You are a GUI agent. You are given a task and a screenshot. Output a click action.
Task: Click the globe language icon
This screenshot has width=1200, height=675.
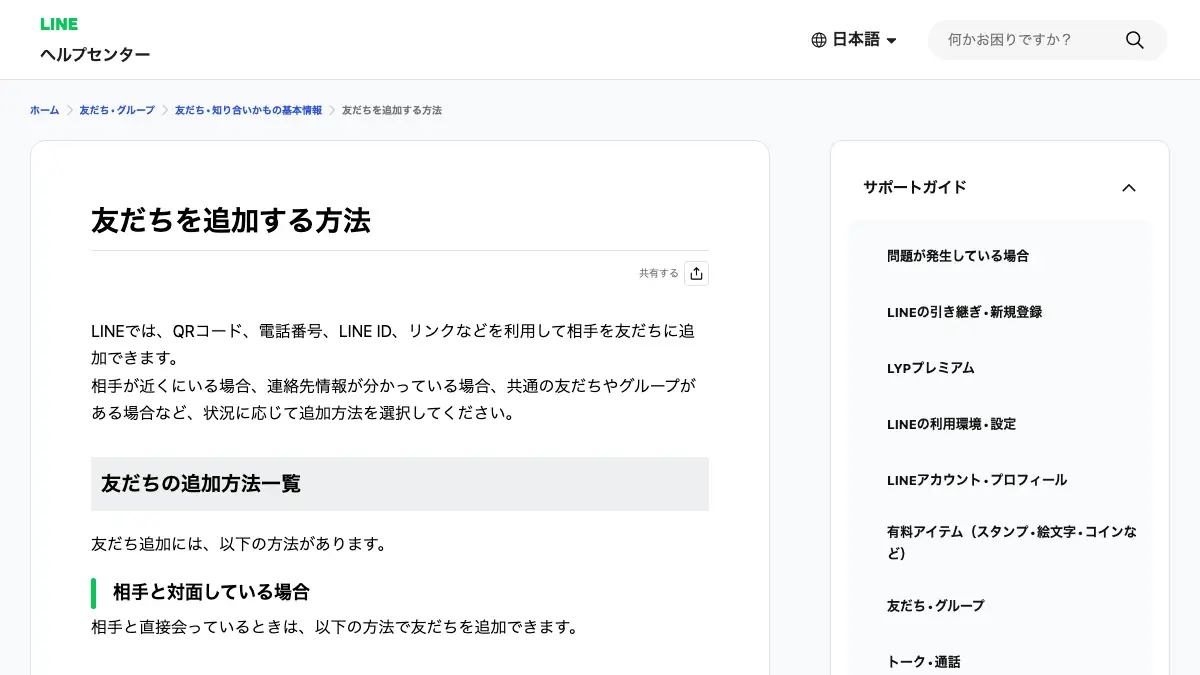819,40
